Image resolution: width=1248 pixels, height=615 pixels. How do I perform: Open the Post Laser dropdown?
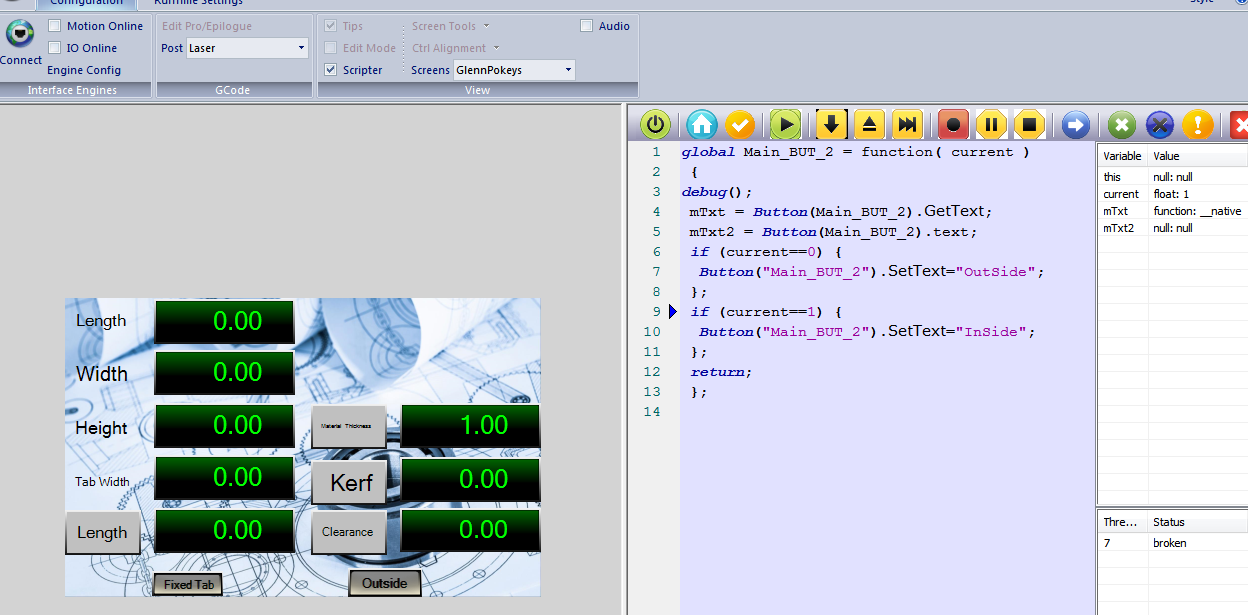point(301,48)
